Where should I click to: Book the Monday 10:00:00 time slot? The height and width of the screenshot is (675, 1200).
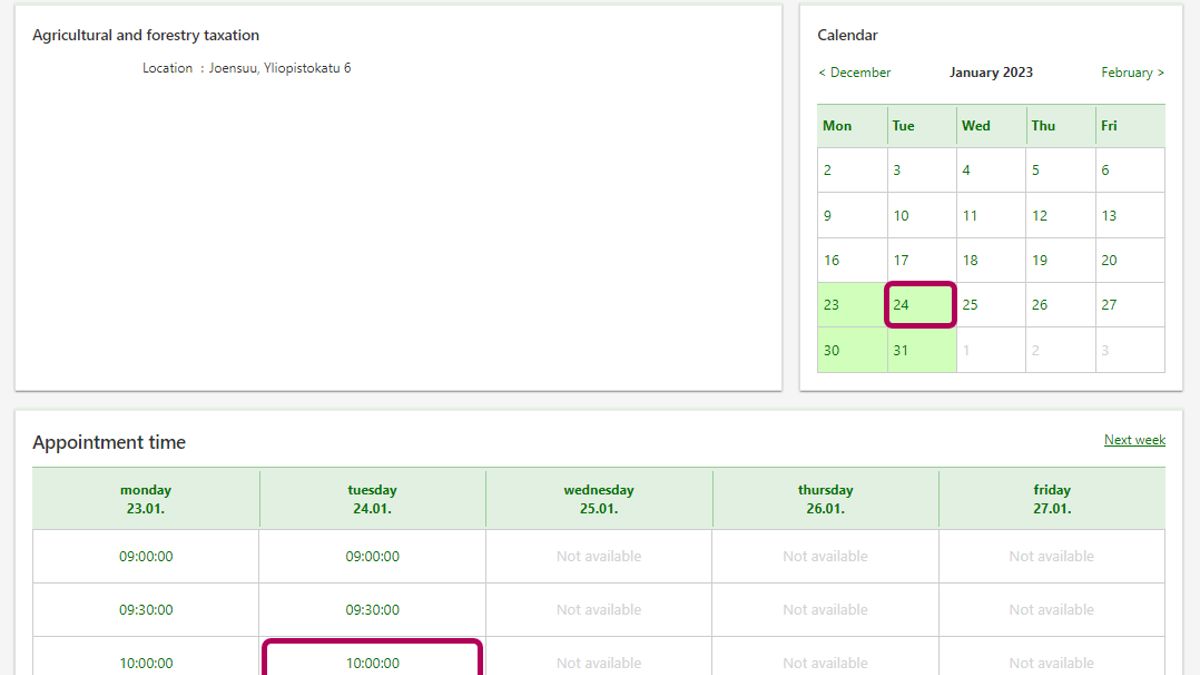(146, 662)
